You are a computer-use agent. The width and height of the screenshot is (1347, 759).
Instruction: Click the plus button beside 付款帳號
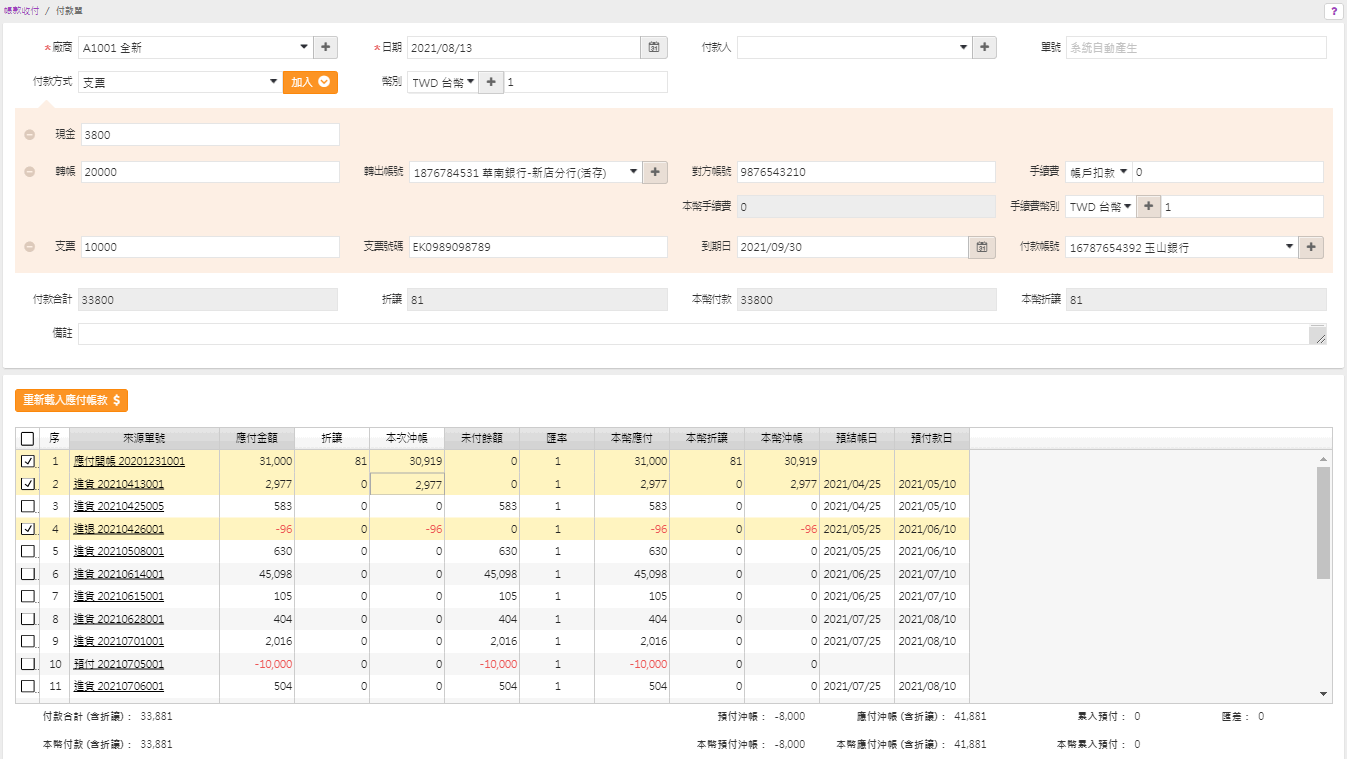1311,247
